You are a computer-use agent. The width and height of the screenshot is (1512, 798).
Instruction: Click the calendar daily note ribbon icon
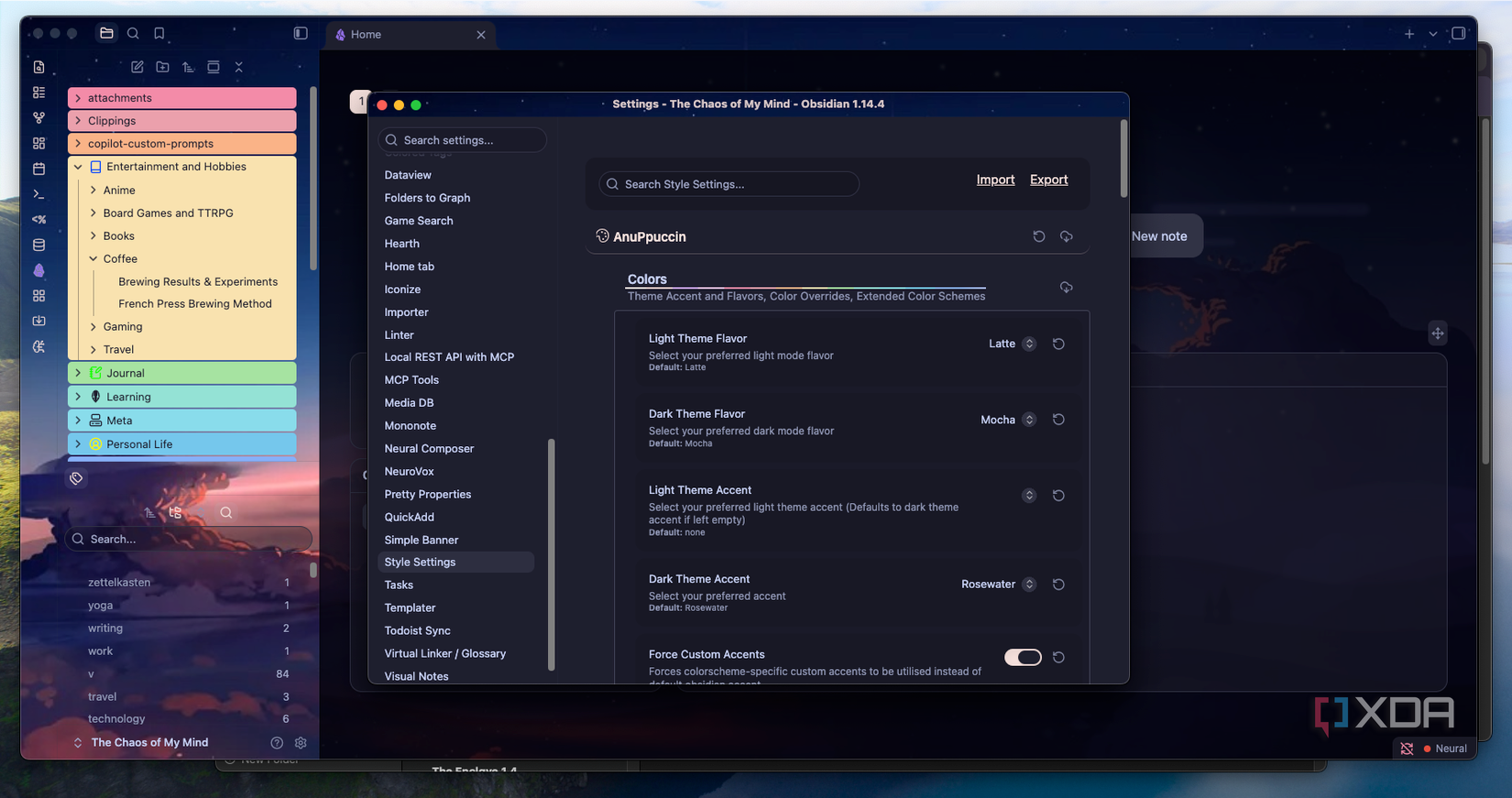click(38, 169)
